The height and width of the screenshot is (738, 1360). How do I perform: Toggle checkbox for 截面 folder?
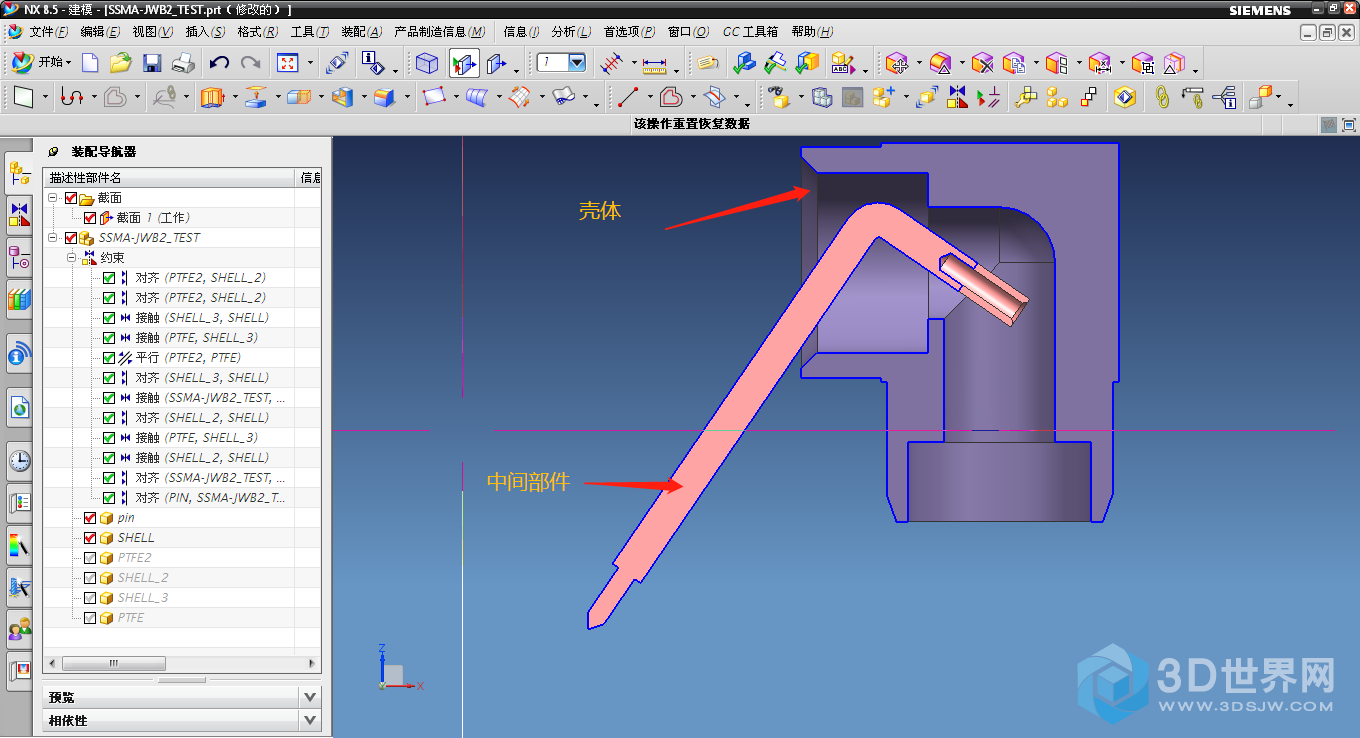[70, 198]
